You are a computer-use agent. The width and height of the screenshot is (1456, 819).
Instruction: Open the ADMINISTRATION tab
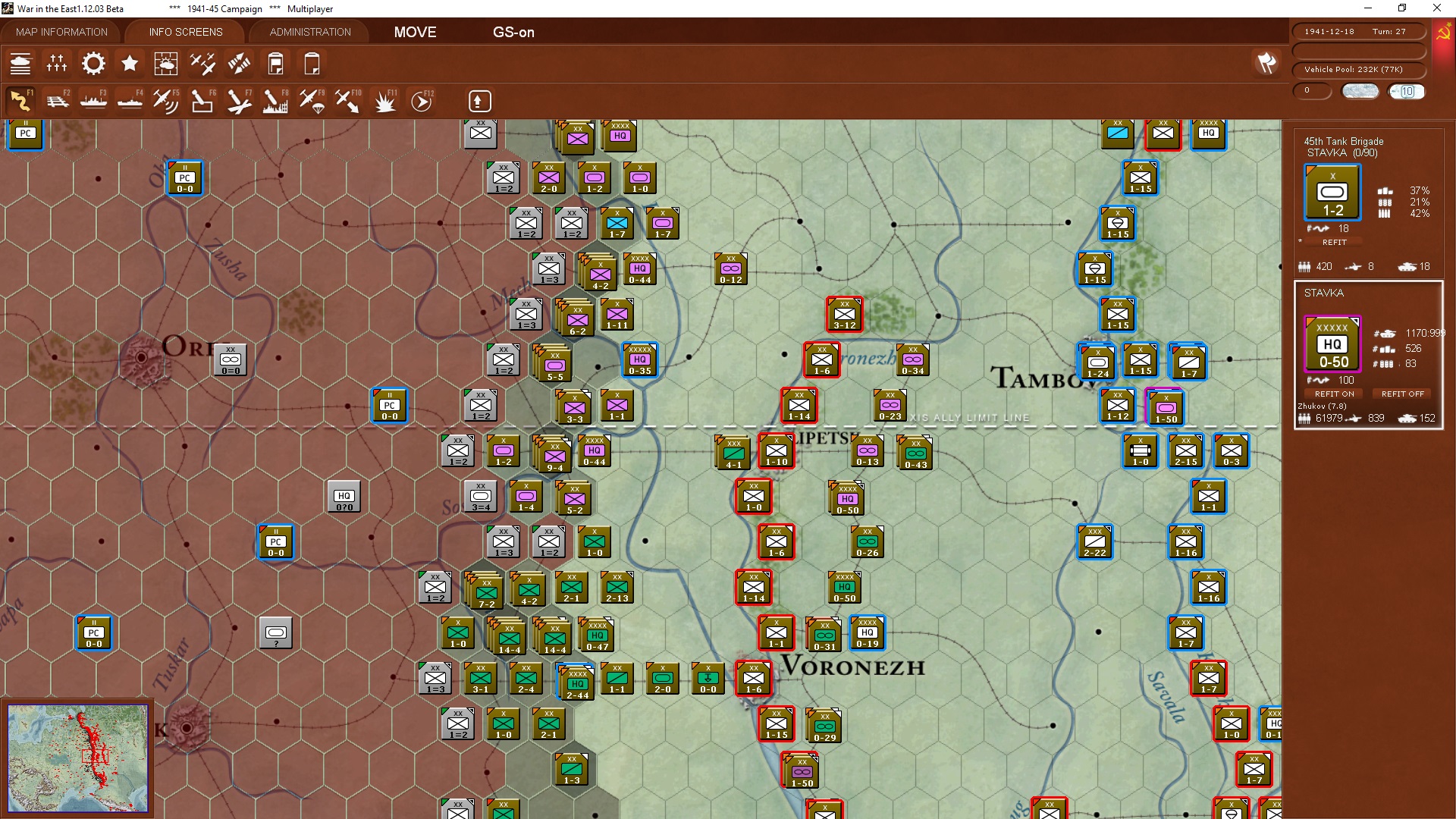pos(310,32)
